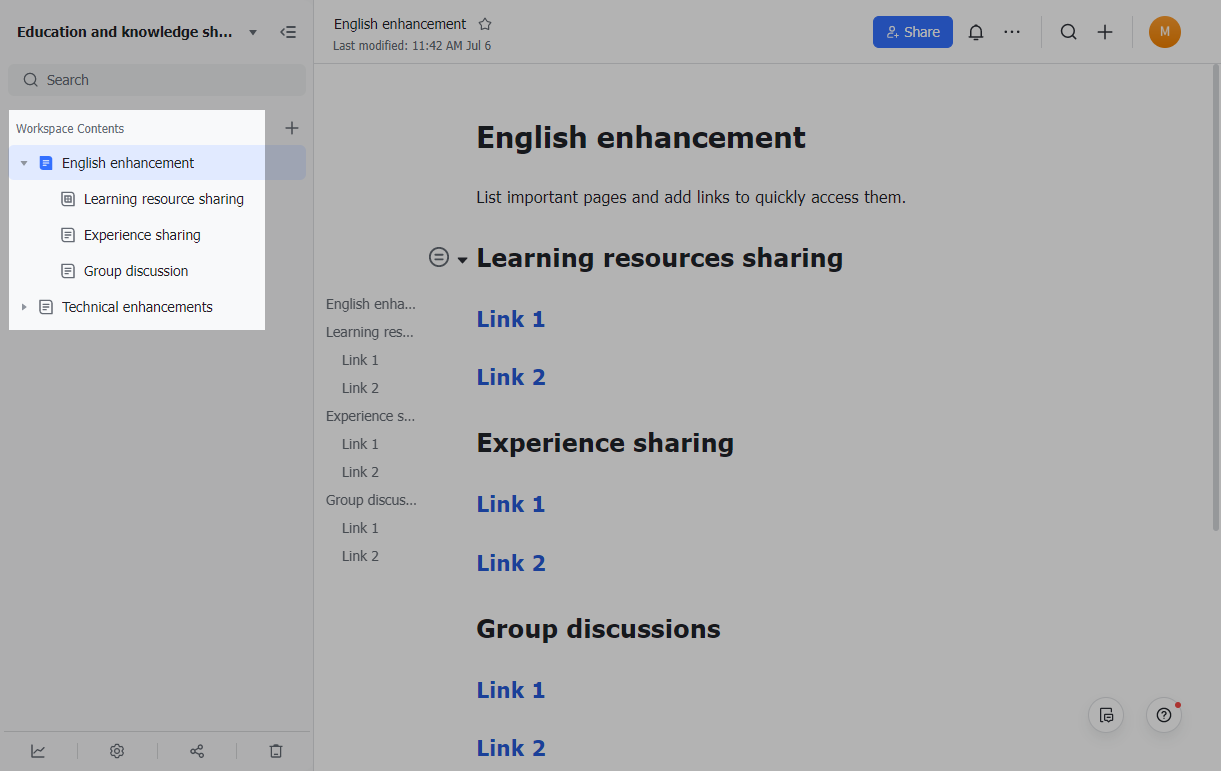Collapse the English enhancement tree node
The image size is (1221, 771).
pos(24,163)
